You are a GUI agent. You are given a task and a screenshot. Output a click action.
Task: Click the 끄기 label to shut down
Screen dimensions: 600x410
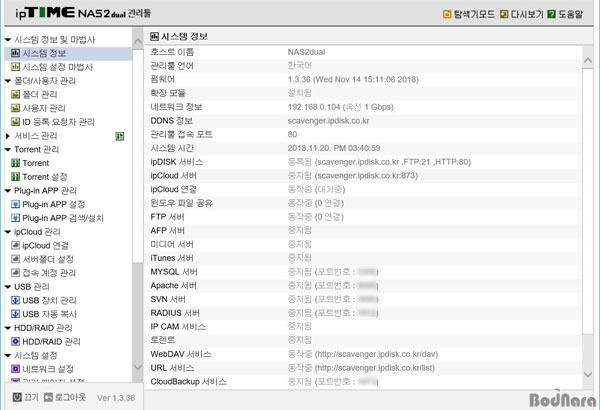31,397
